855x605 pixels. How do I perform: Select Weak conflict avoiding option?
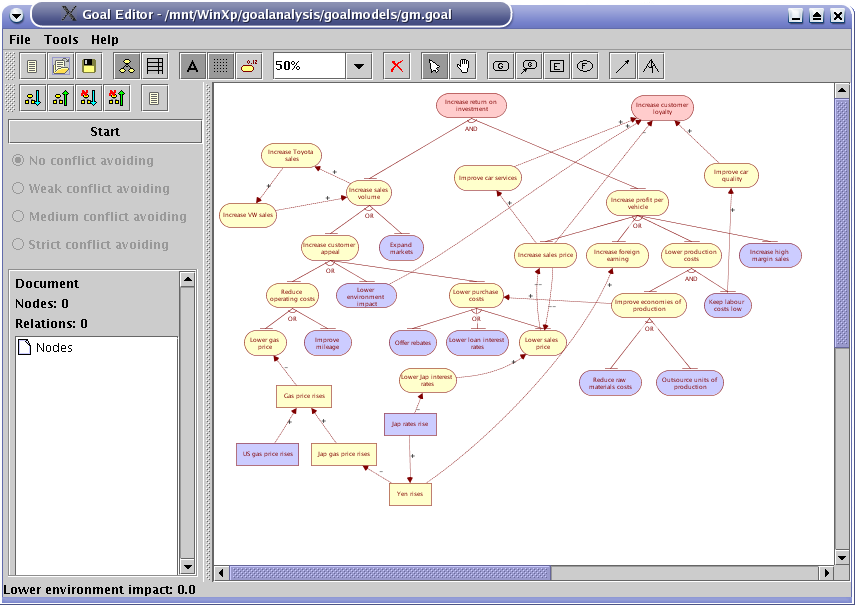point(91,189)
